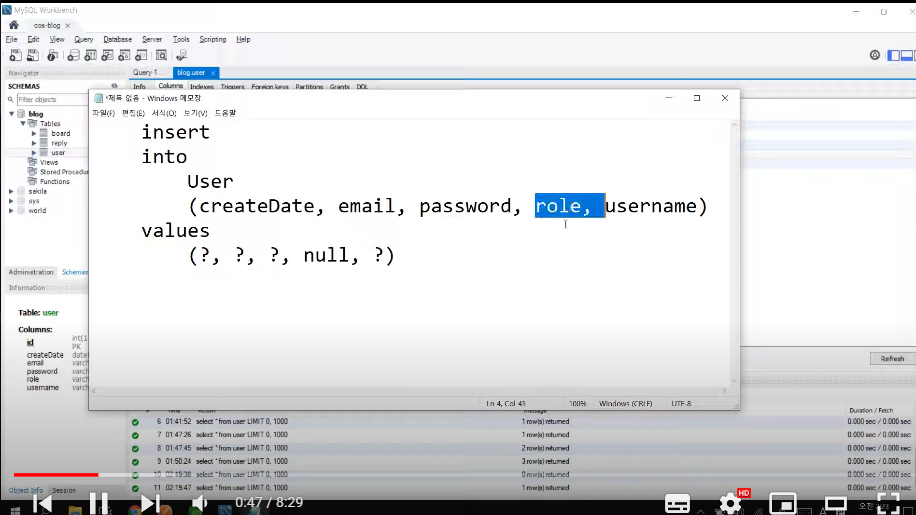The height and width of the screenshot is (515, 916).
Task: Pause the video playback
Action: pyautogui.click(x=99, y=503)
